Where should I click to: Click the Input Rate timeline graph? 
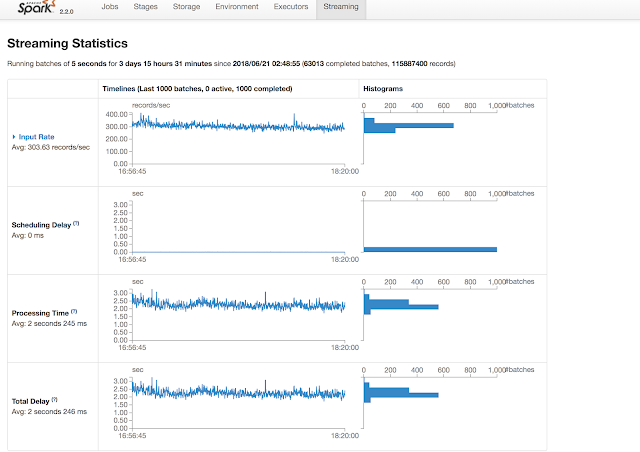[x=238, y=139]
